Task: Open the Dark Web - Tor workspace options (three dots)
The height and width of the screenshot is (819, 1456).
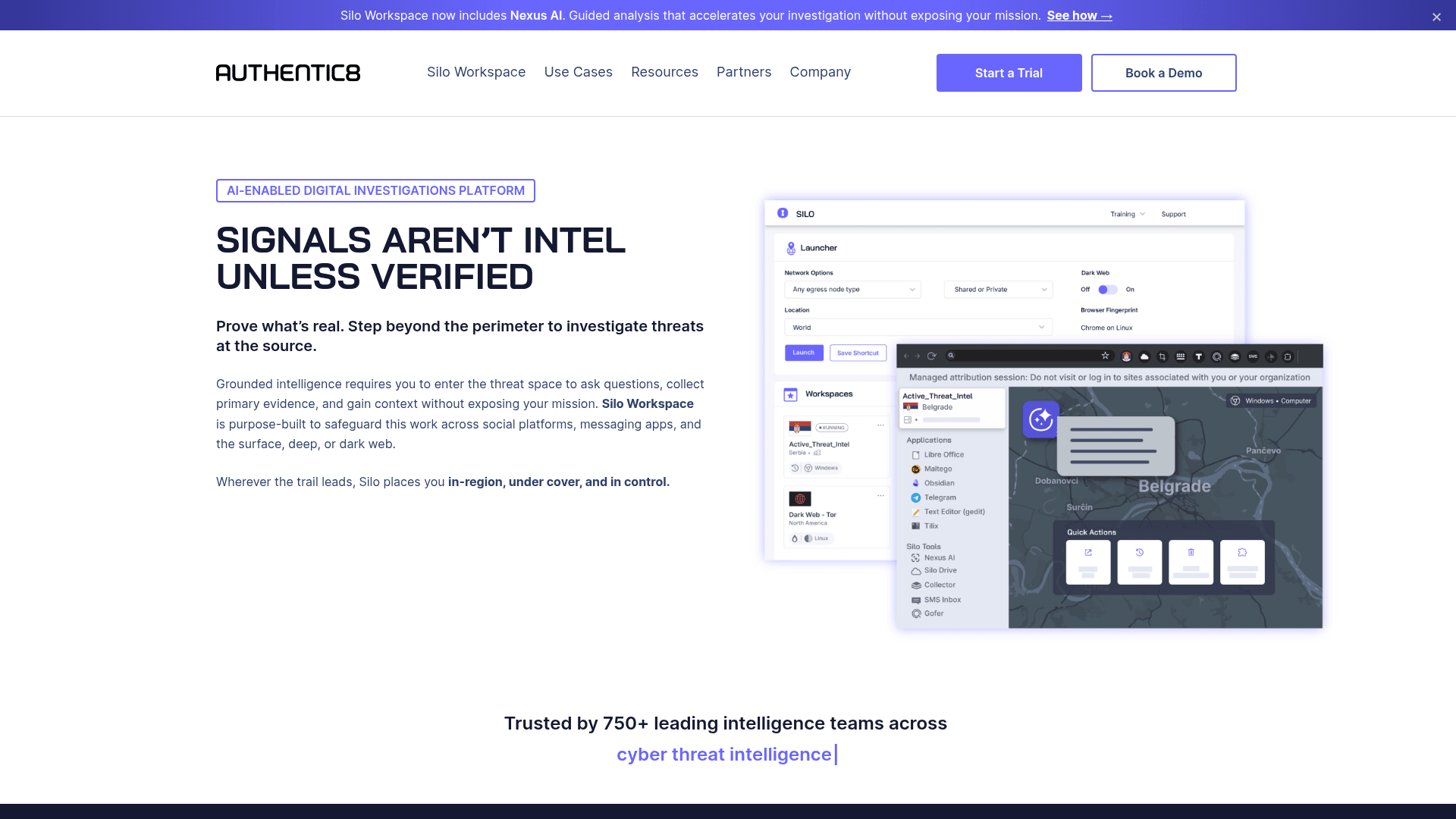Action: [880, 495]
